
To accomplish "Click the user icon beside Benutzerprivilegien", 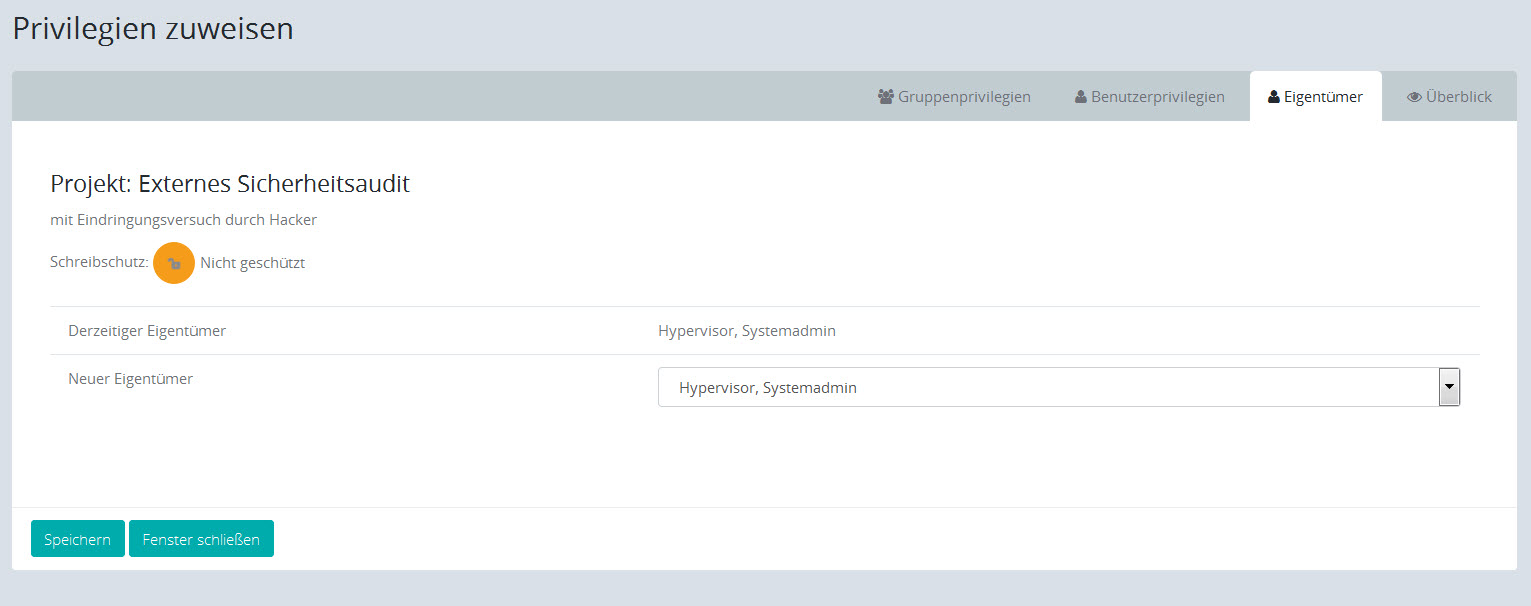I will (1081, 97).
